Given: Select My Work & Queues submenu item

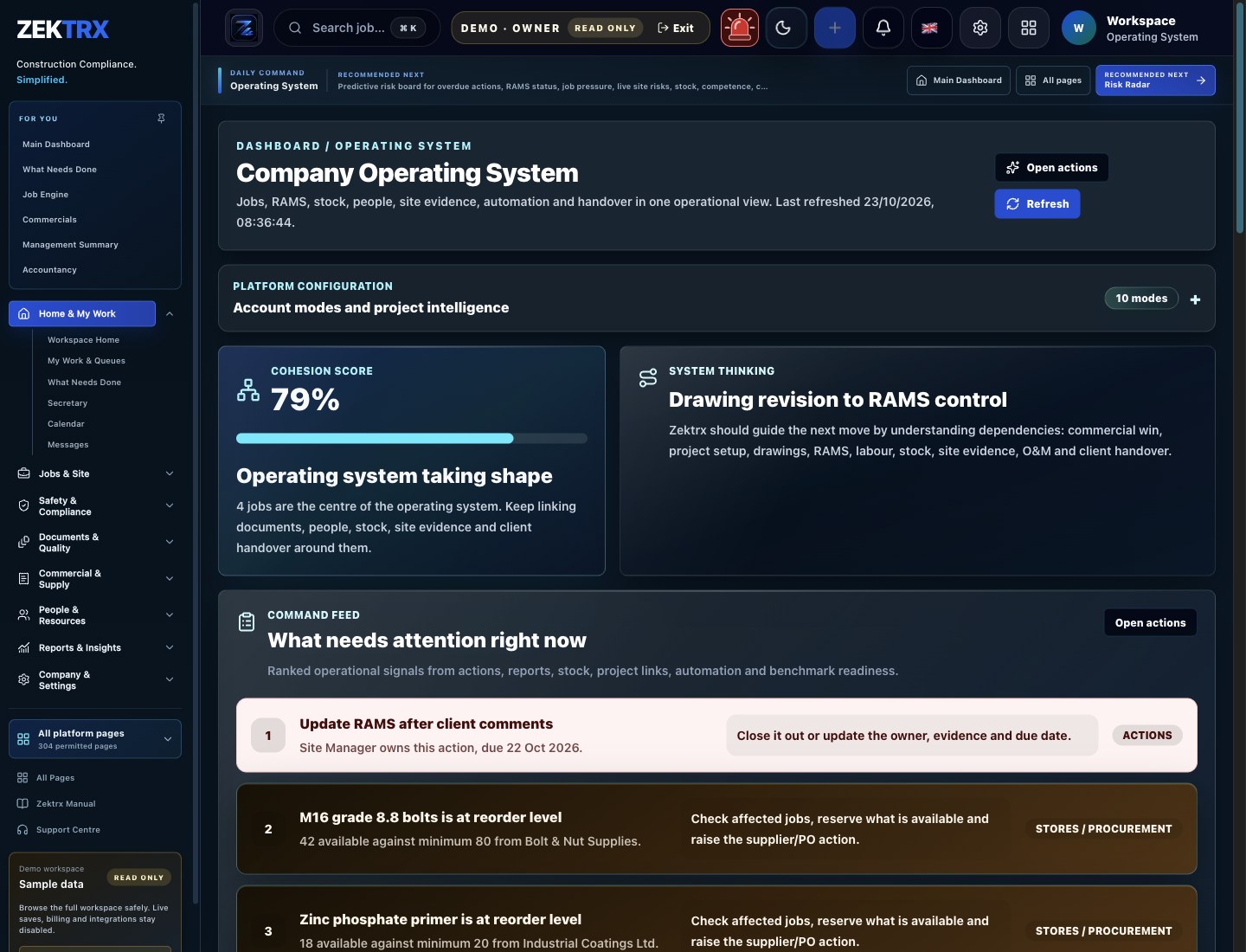Looking at the screenshot, I should click(x=87, y=360).
